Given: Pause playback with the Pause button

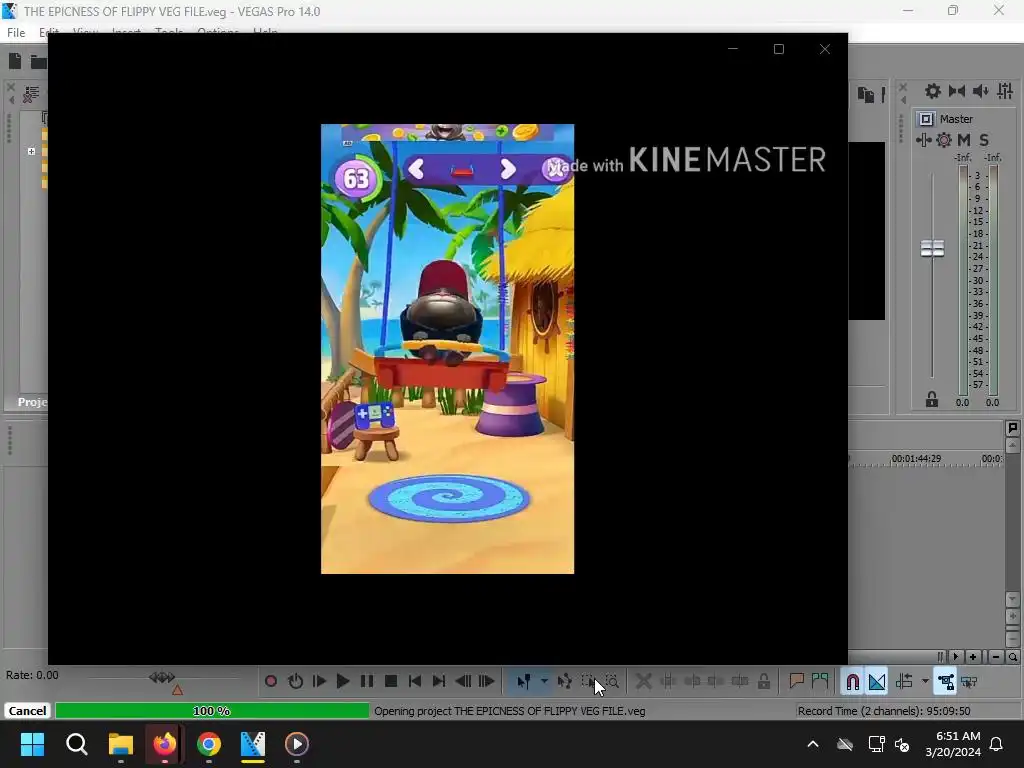Looking at the screenshot, I should tap(367, 681).
